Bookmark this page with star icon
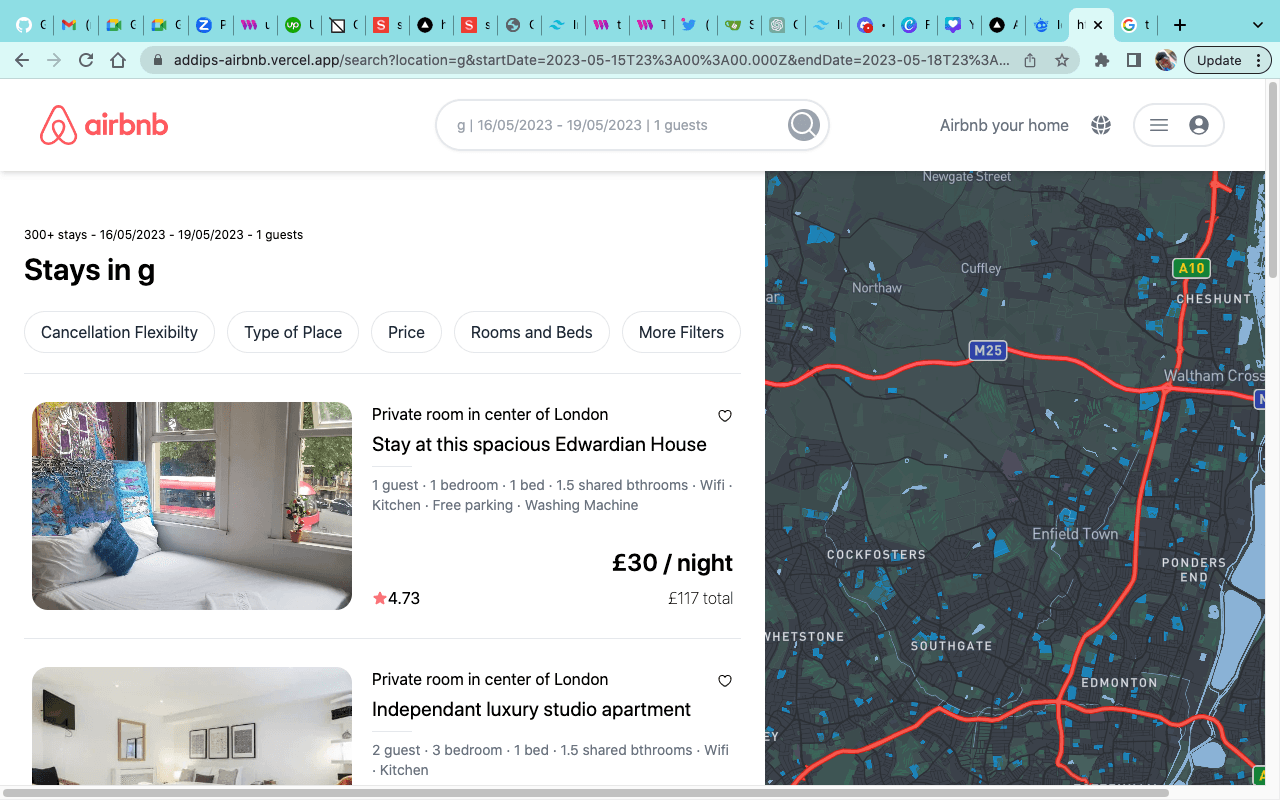1280x800 pixels. (1062, 60)
